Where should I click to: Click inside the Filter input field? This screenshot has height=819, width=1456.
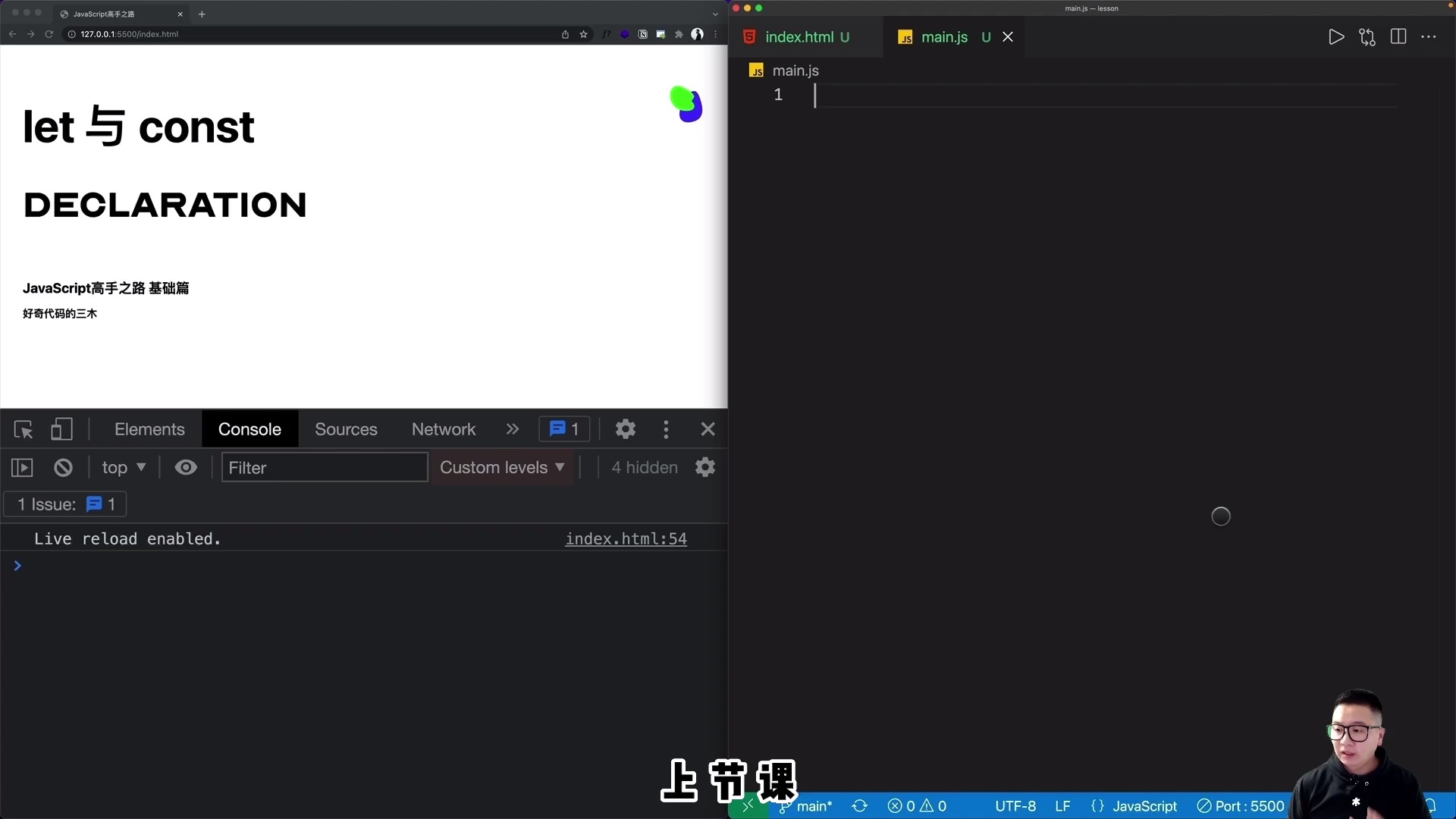click(x=324, y=467)
